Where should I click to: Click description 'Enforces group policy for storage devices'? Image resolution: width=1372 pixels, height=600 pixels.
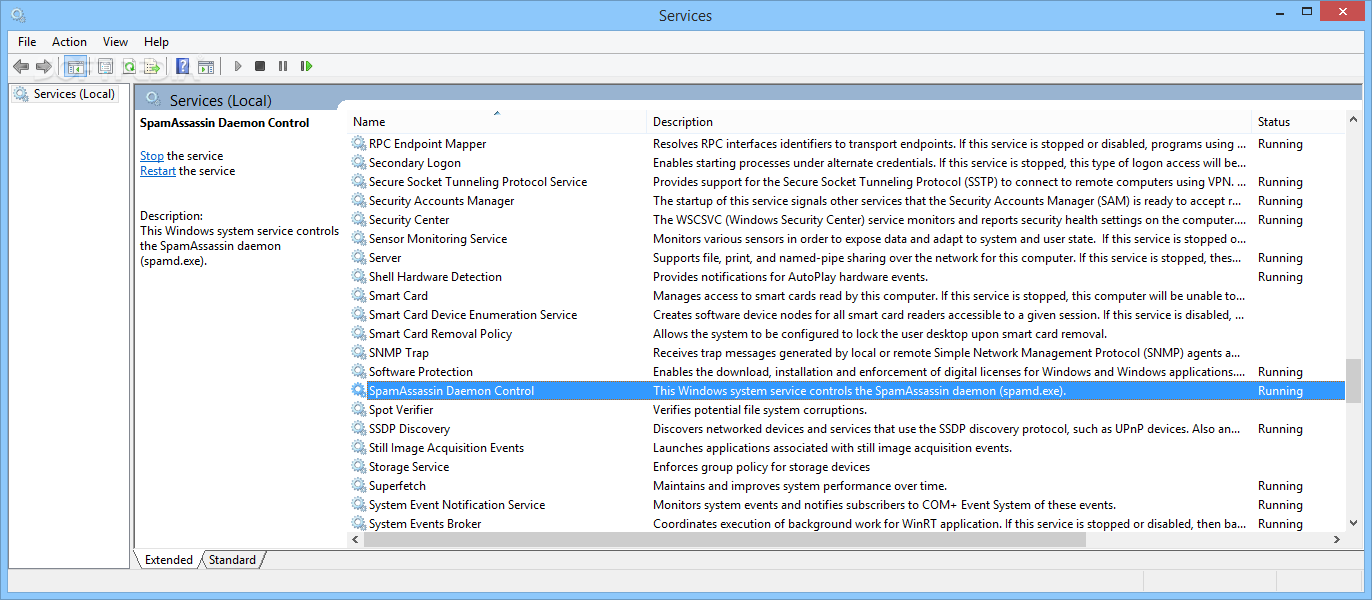762,467
